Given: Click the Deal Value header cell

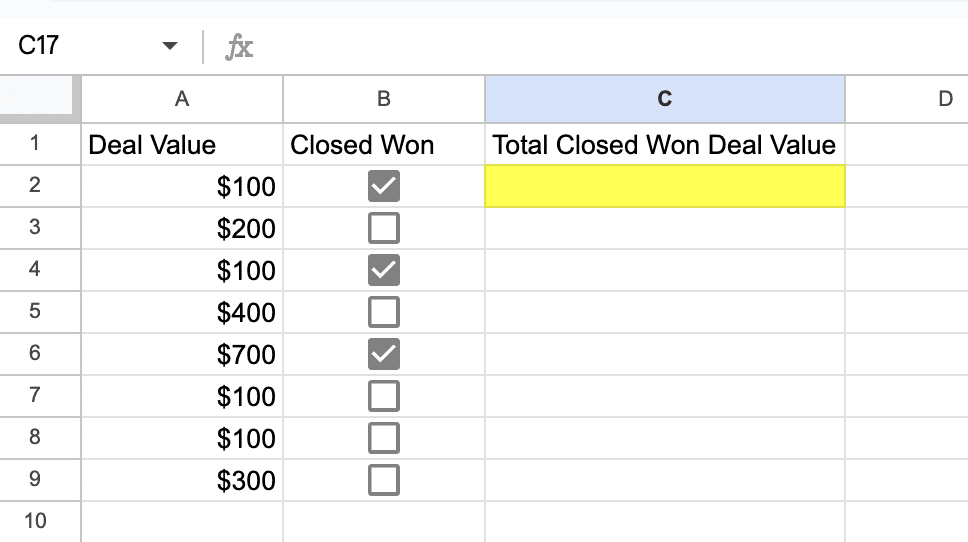Looking at the screenshot, I should click(182, 145).
